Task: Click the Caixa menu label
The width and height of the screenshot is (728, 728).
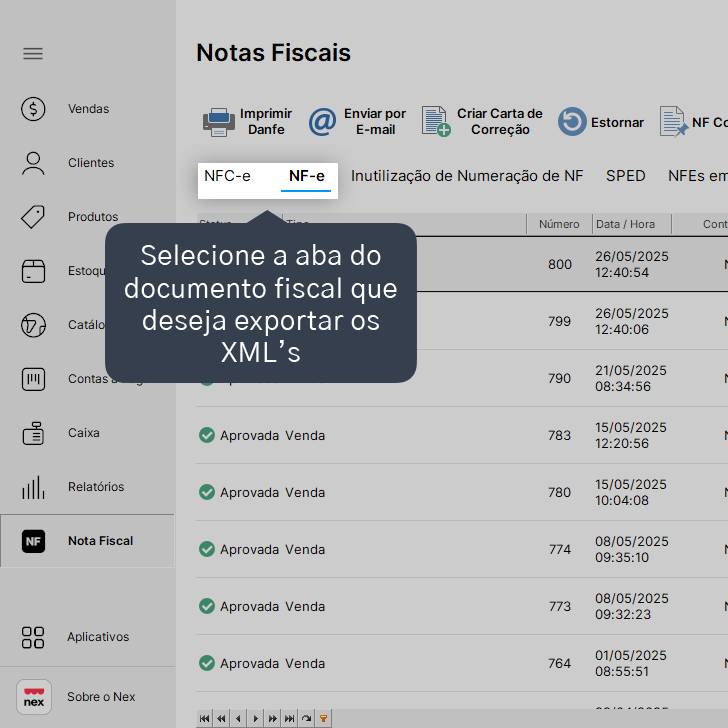Action: pyautogui.click(x=84, y=433)
